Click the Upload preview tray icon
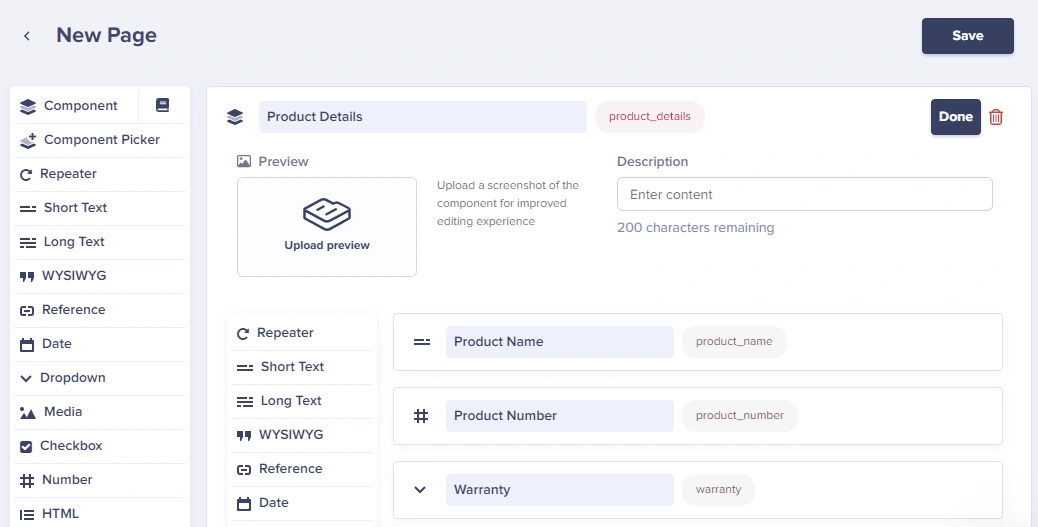This screenshot has height=527, width=1038. [327, 213]
